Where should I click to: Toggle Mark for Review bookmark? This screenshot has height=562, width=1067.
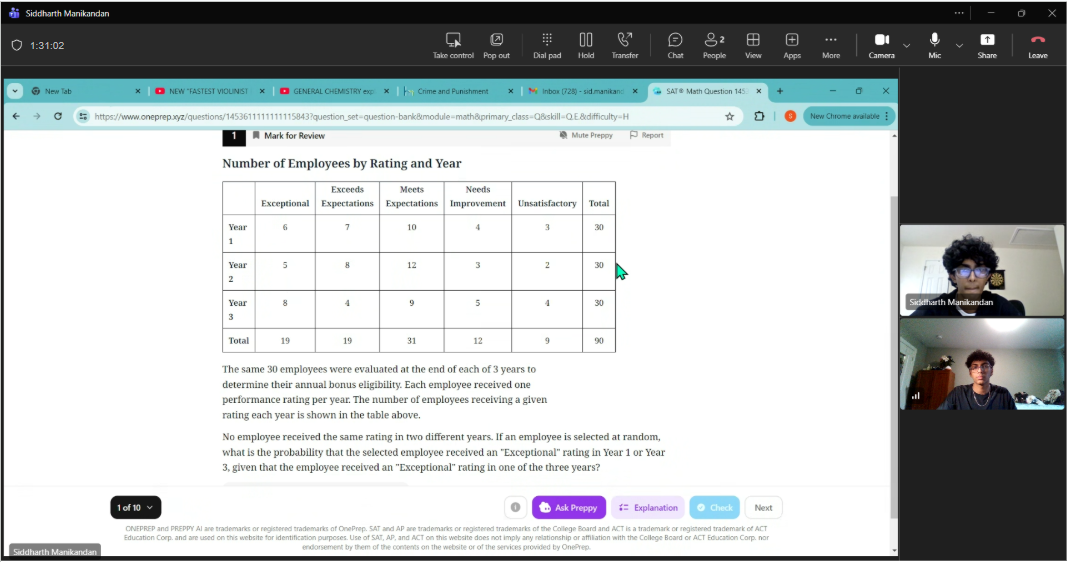[x=289, y=135]
